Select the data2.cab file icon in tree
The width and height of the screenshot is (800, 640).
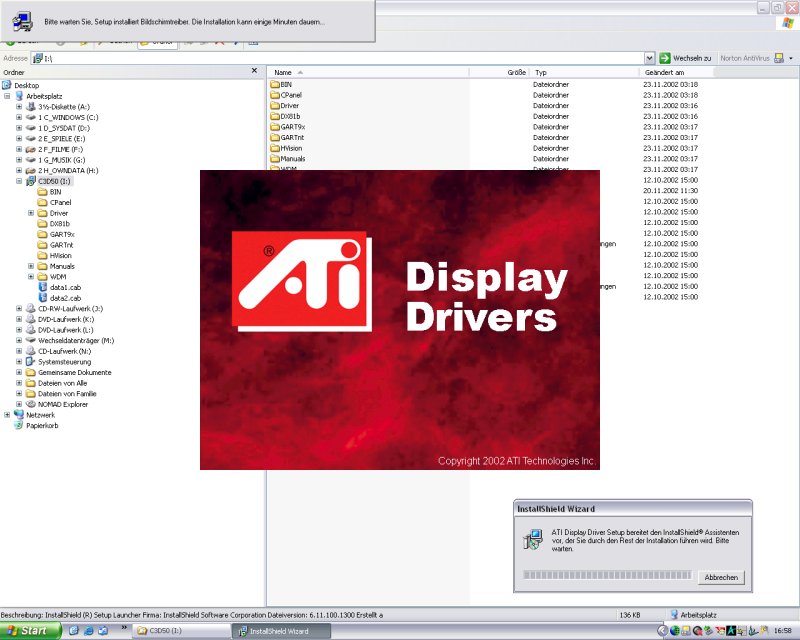pyautogui.click(x=43, y=298)
